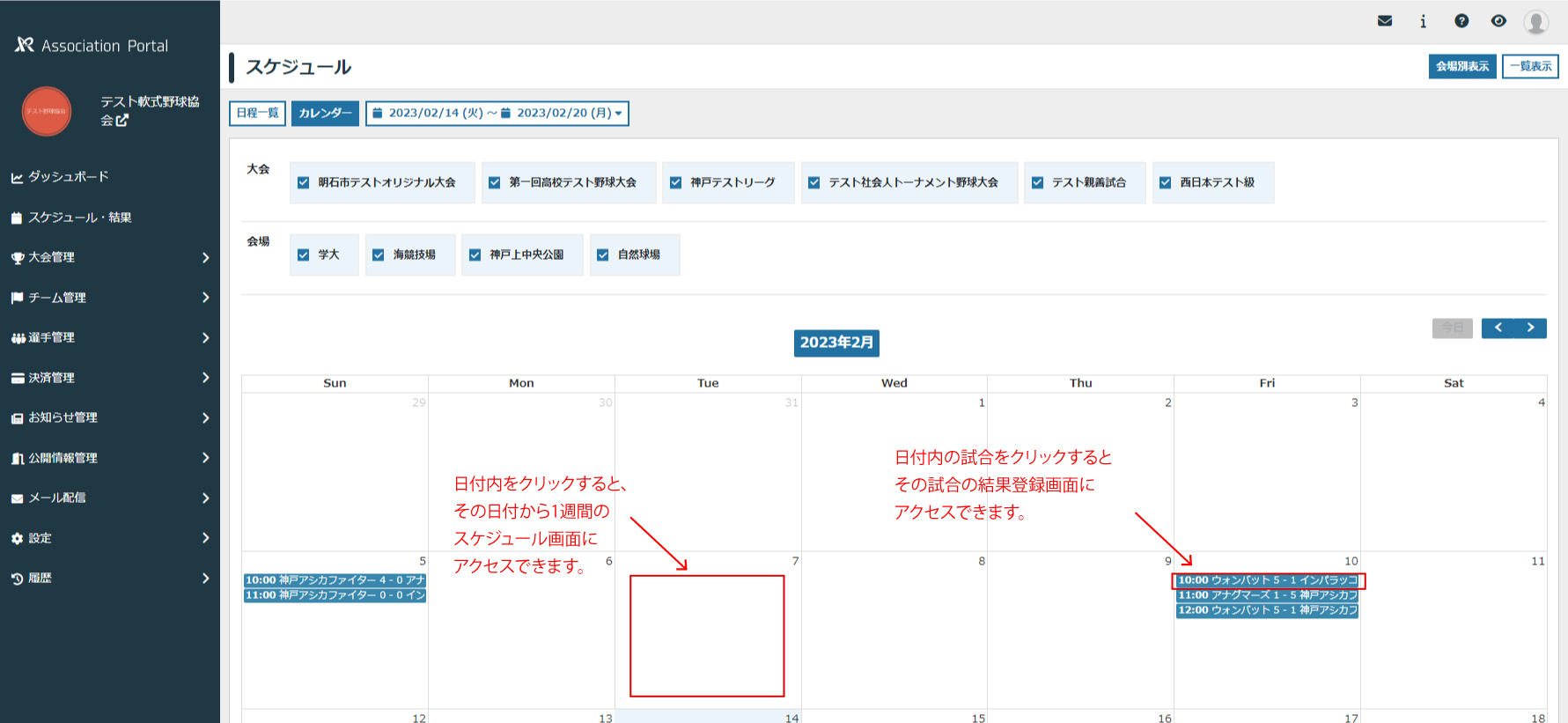Click the 一覧表示 button
The image size is (1568, 723).
click(1530, 66)
